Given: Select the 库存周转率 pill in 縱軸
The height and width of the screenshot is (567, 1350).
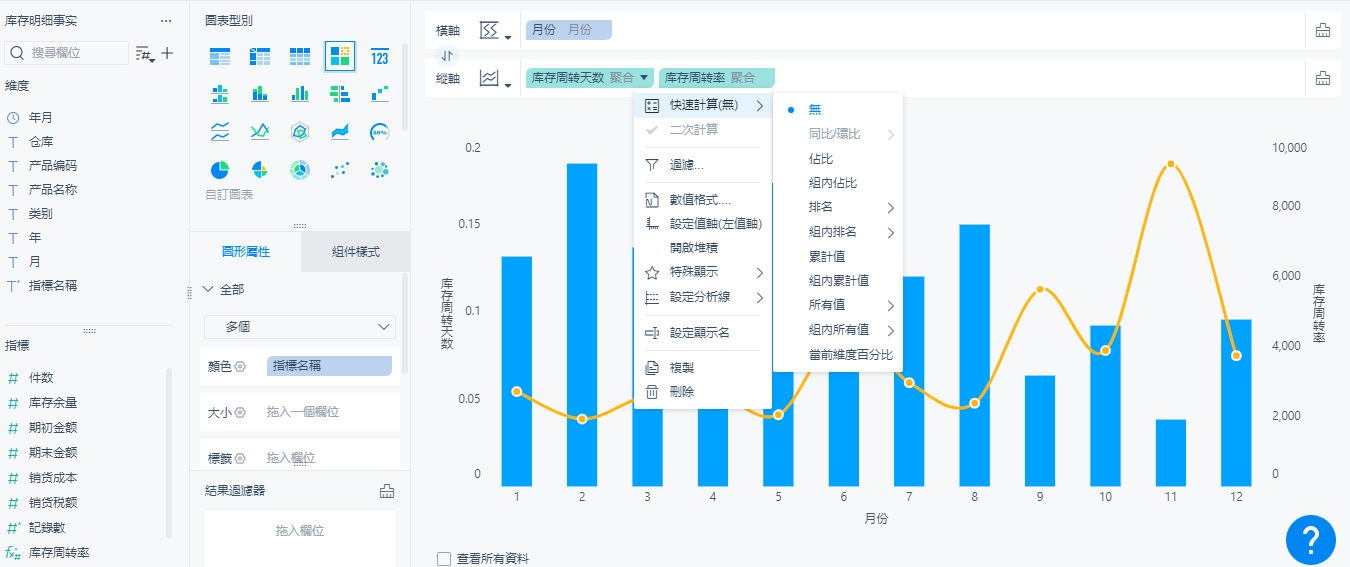Looking at the screenshot, I should 717,78.
